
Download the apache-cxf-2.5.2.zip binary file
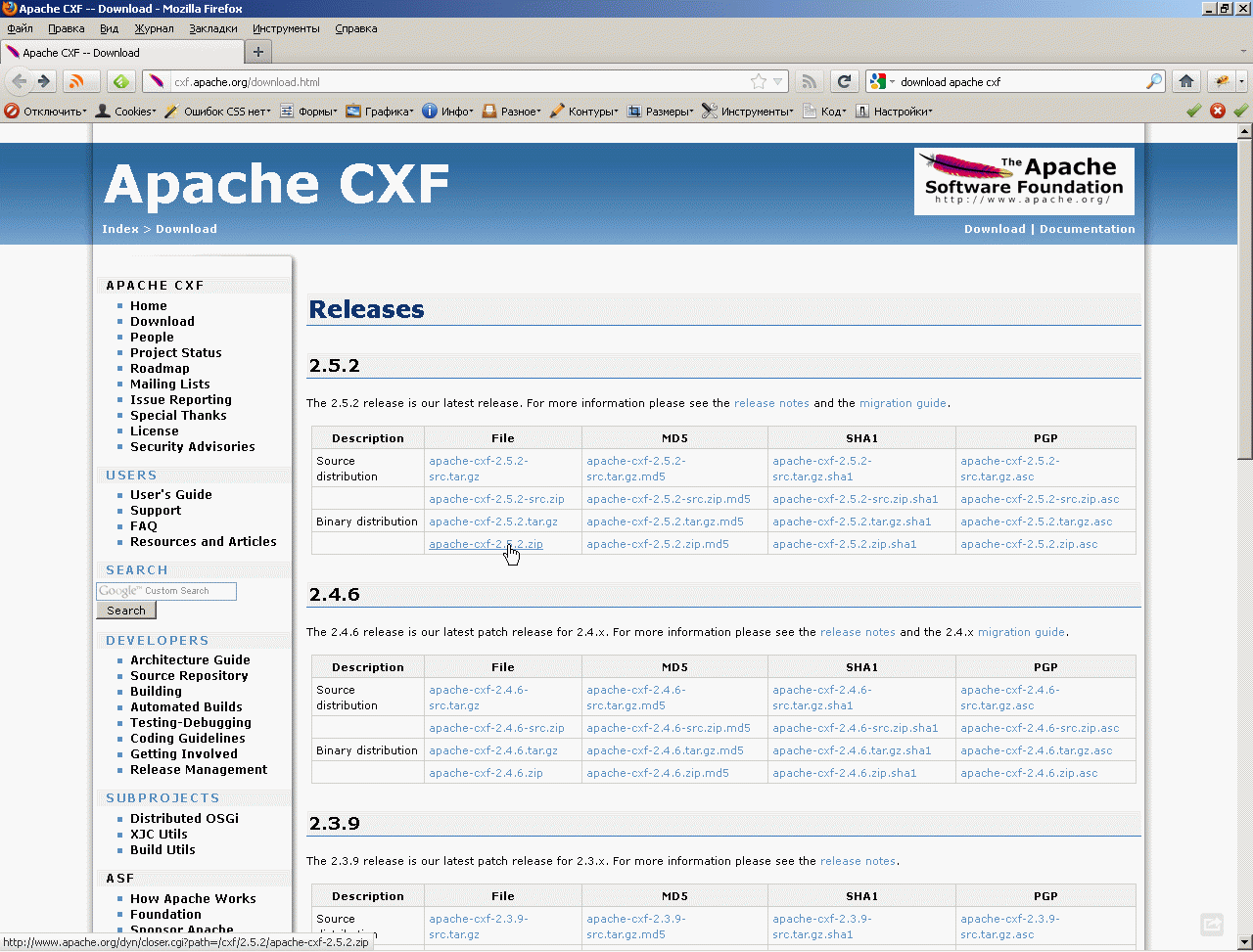click(x=486, y=544)
